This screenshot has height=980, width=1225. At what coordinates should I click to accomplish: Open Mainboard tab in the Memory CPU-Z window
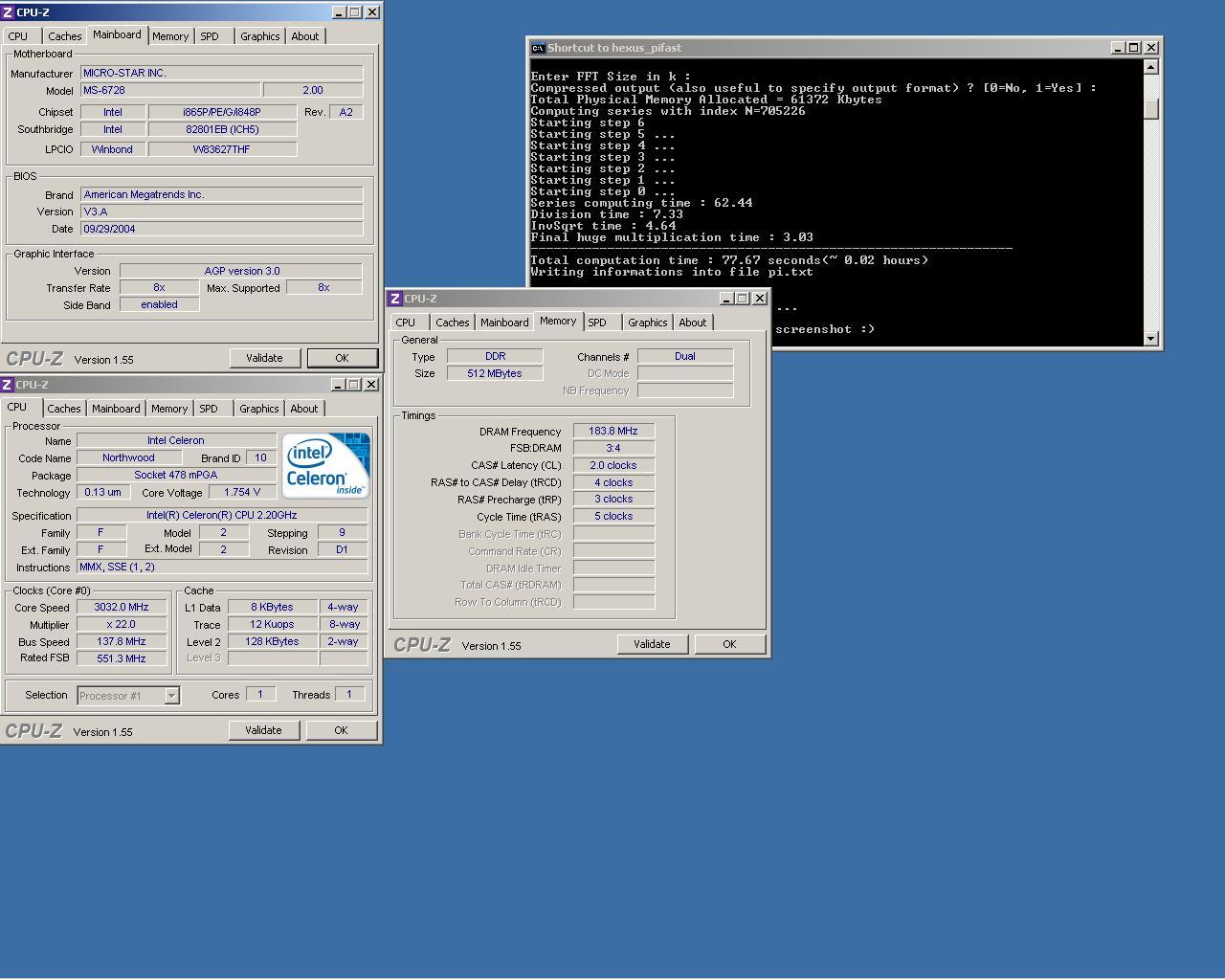tap(504, 323)
